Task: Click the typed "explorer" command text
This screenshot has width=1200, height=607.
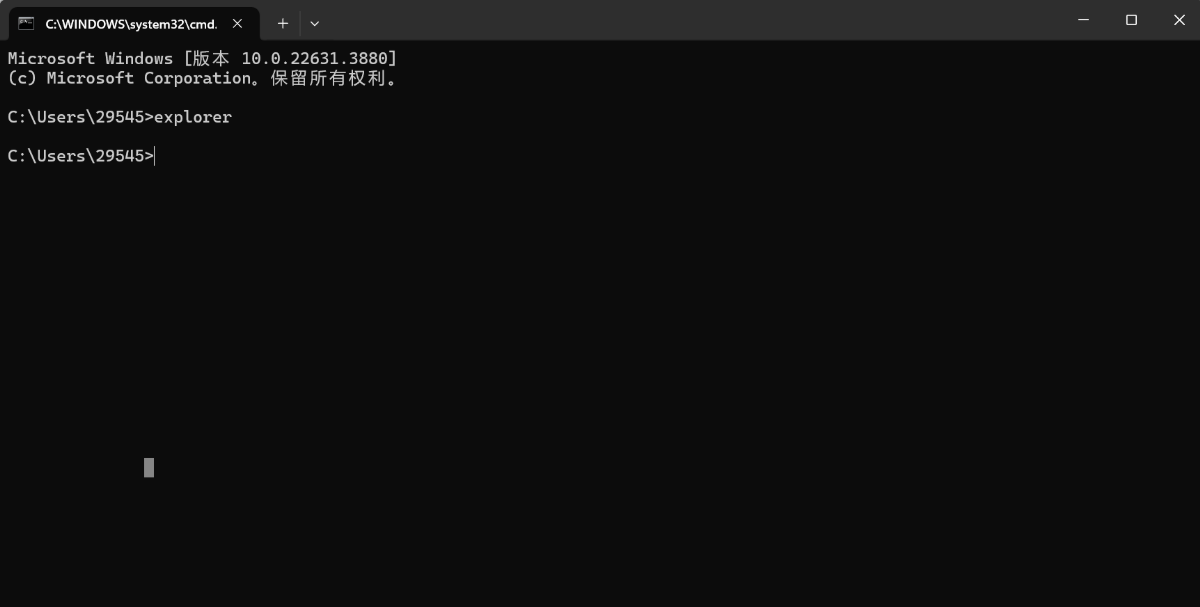Action: click(193, 117)
